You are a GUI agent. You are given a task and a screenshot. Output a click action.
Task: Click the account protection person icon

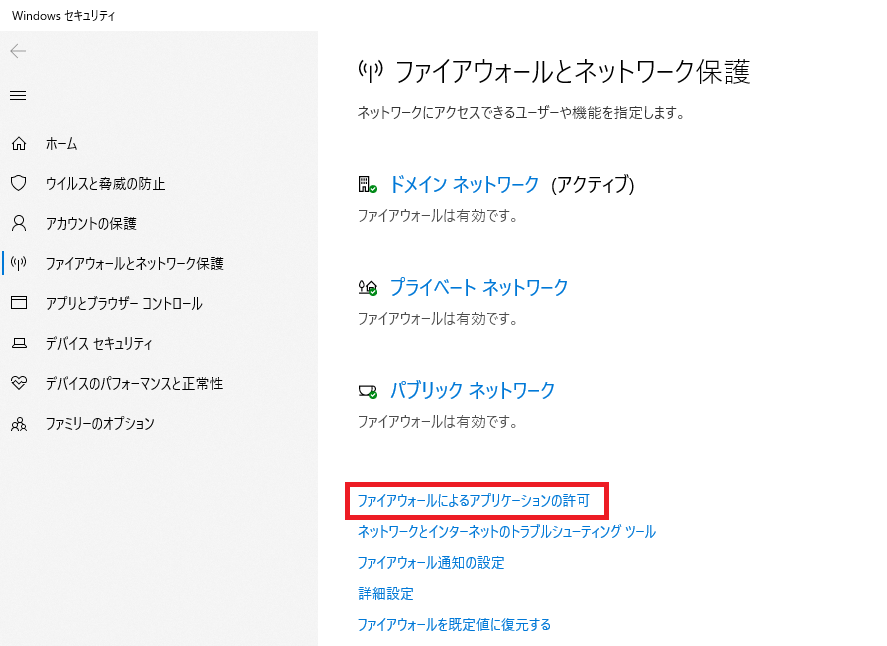click(19, 223)
